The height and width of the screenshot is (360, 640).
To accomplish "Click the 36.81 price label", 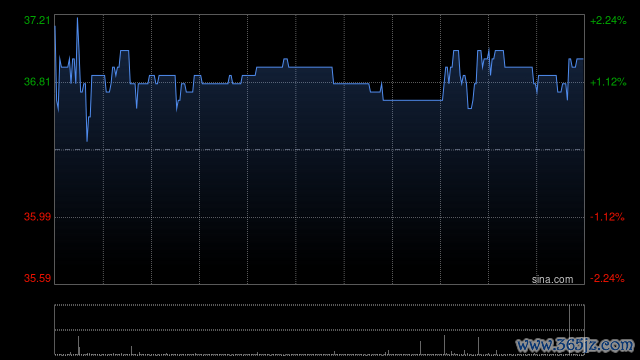I will tap(37, 82).
